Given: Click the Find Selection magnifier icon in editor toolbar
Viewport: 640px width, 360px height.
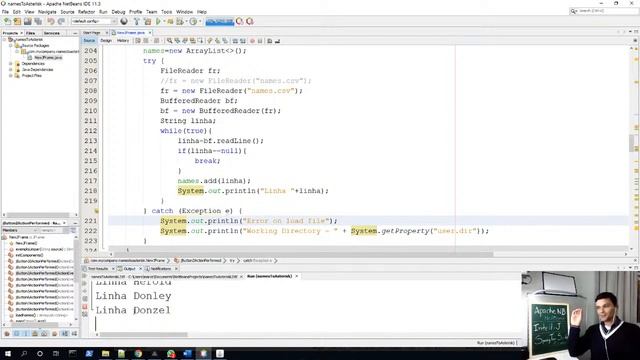Looking at the screenshot, I should [169, 41].
